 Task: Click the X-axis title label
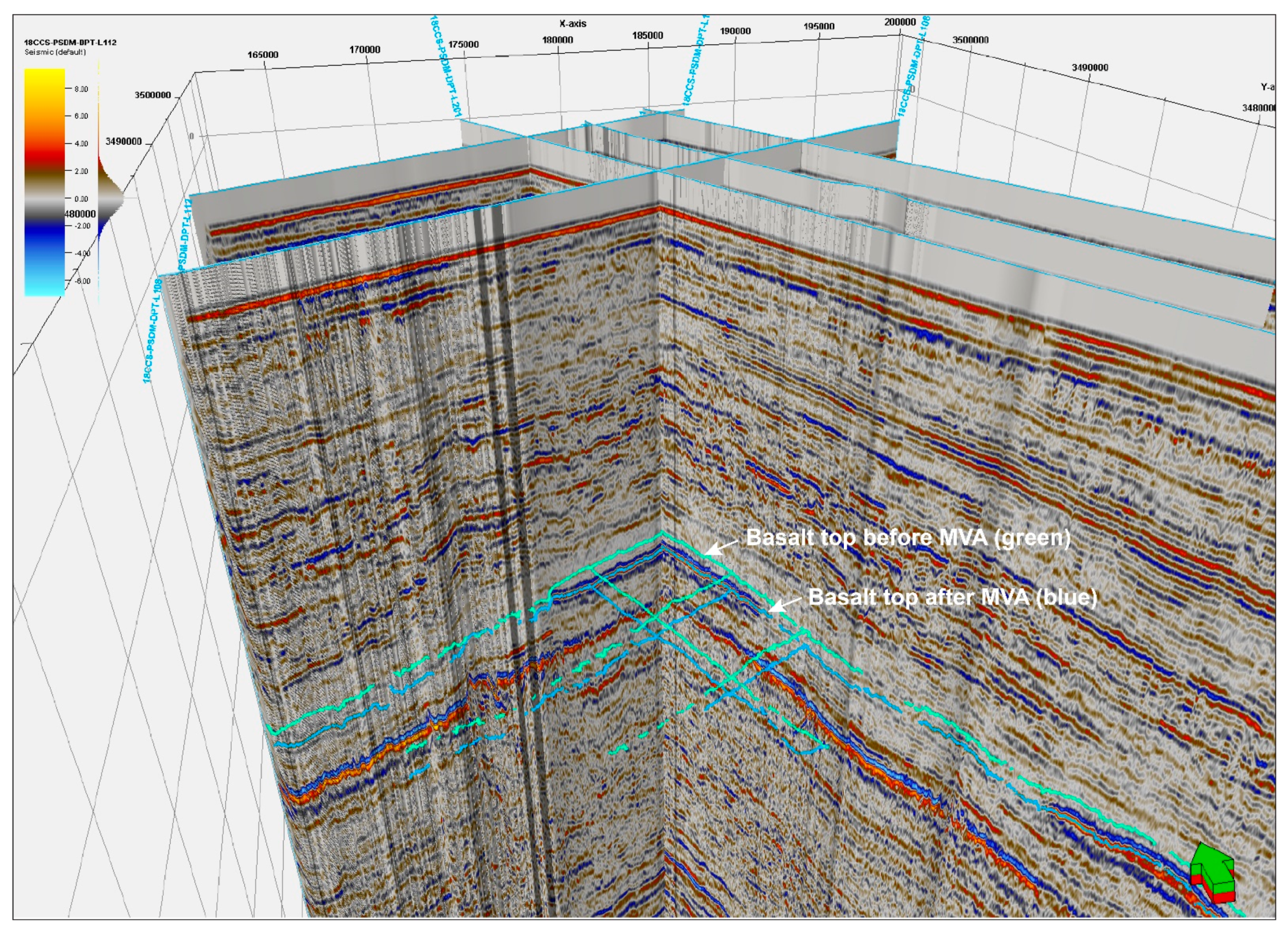coord(572,24)
